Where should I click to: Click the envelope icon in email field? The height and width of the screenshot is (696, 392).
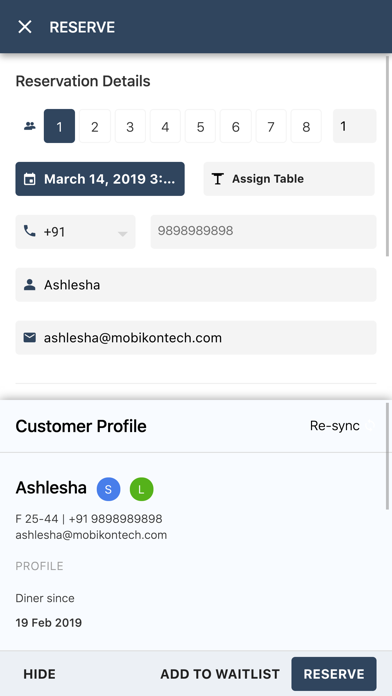(29, 338)
